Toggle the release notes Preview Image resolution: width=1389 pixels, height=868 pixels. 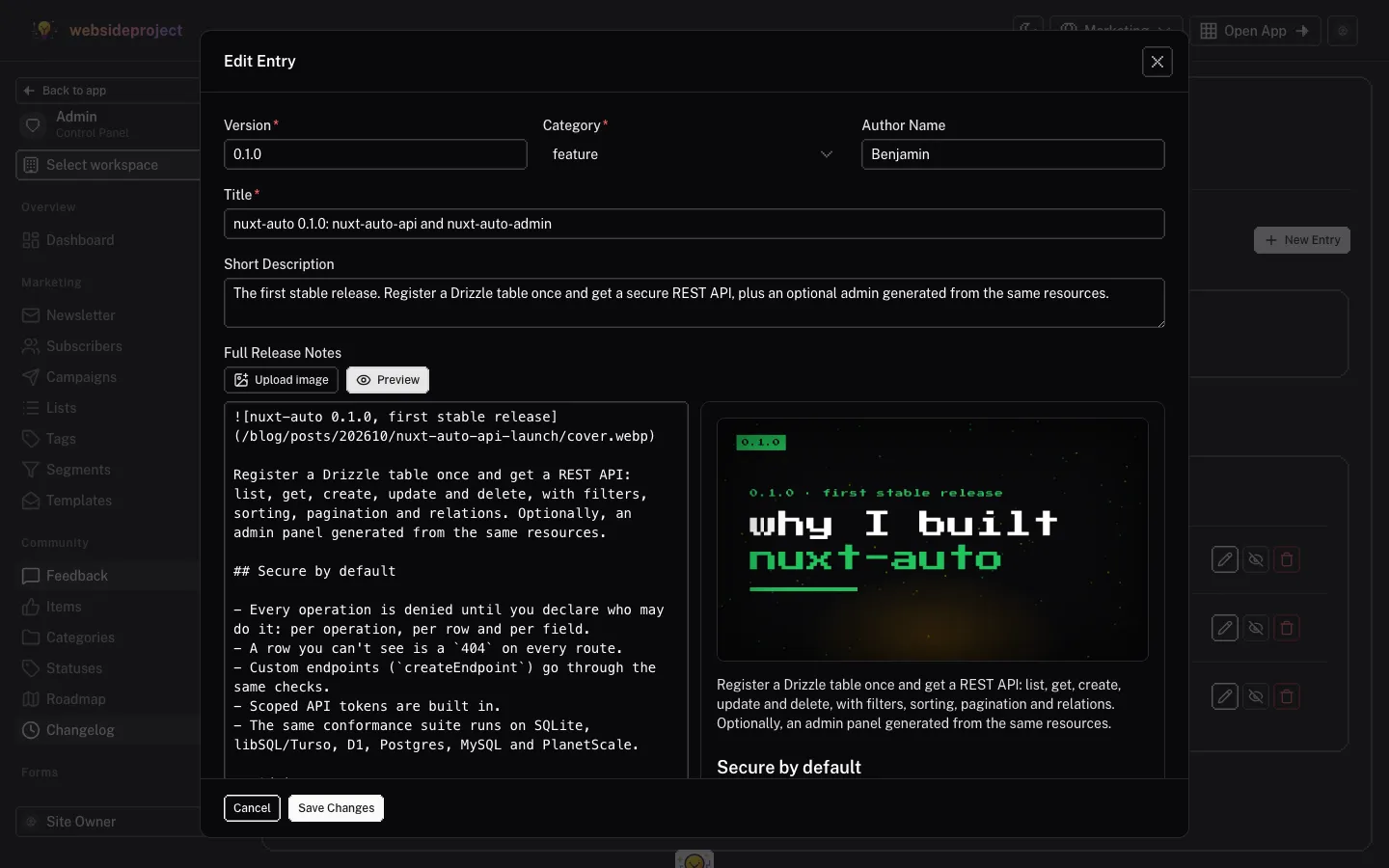pos(388,380)
